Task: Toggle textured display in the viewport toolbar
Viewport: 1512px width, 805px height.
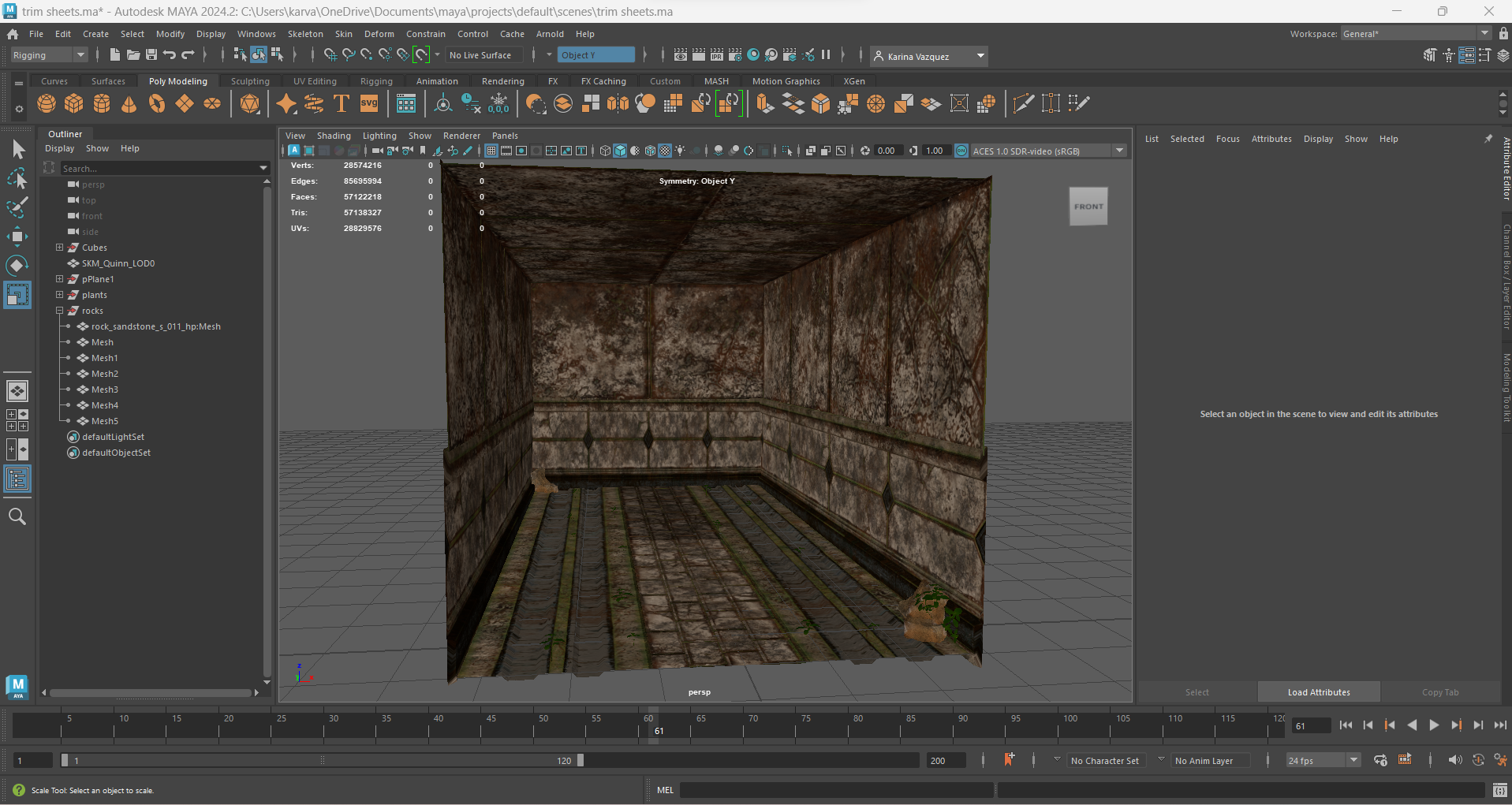Action: tap(665, 151)
